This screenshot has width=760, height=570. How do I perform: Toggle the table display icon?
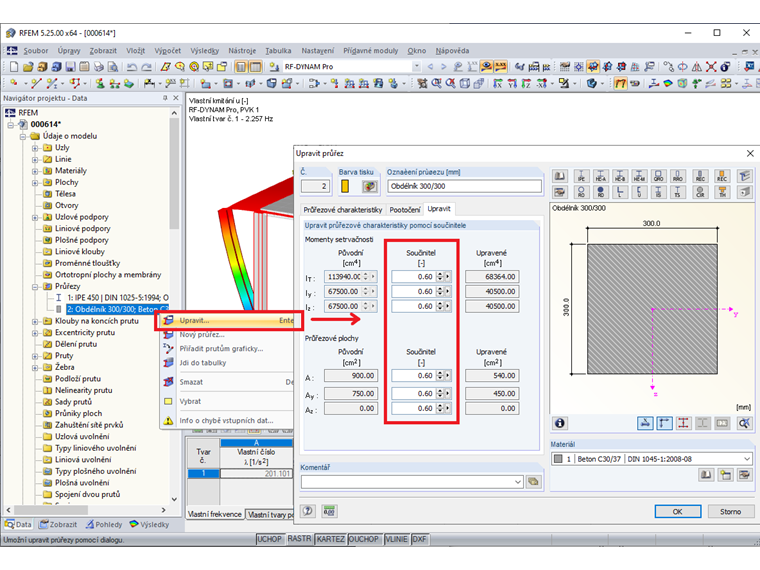(255, 67)
